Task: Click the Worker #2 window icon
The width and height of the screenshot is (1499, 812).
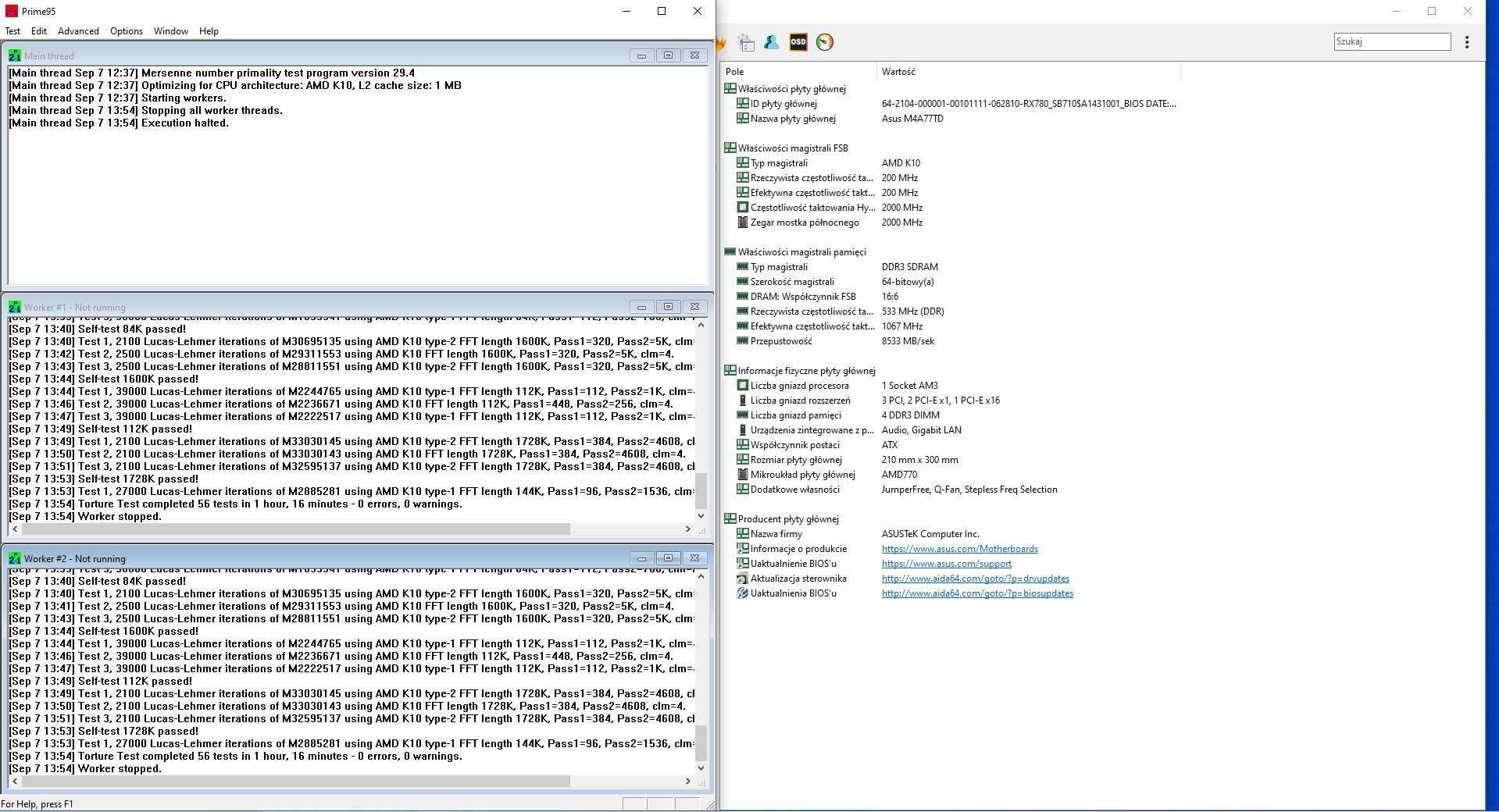Action: (15, 558)
